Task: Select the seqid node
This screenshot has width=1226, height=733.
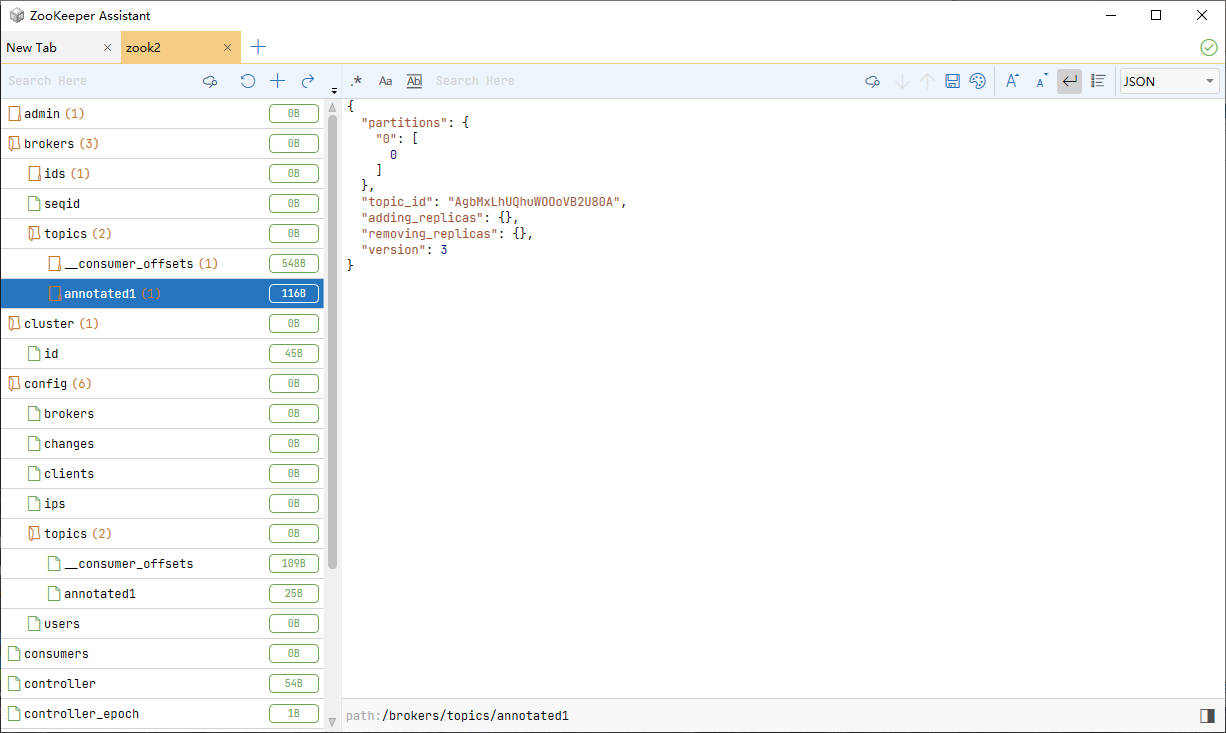Action: [162, 204]
